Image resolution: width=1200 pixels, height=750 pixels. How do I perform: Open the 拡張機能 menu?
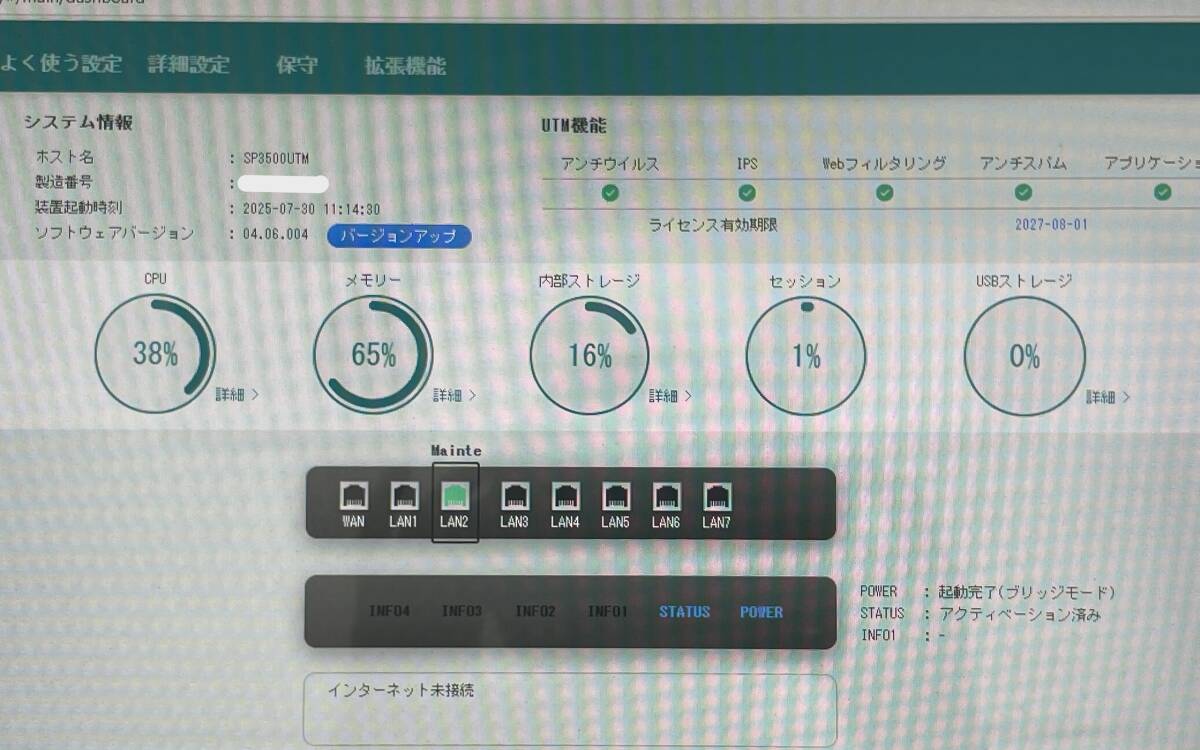[405, 67]
